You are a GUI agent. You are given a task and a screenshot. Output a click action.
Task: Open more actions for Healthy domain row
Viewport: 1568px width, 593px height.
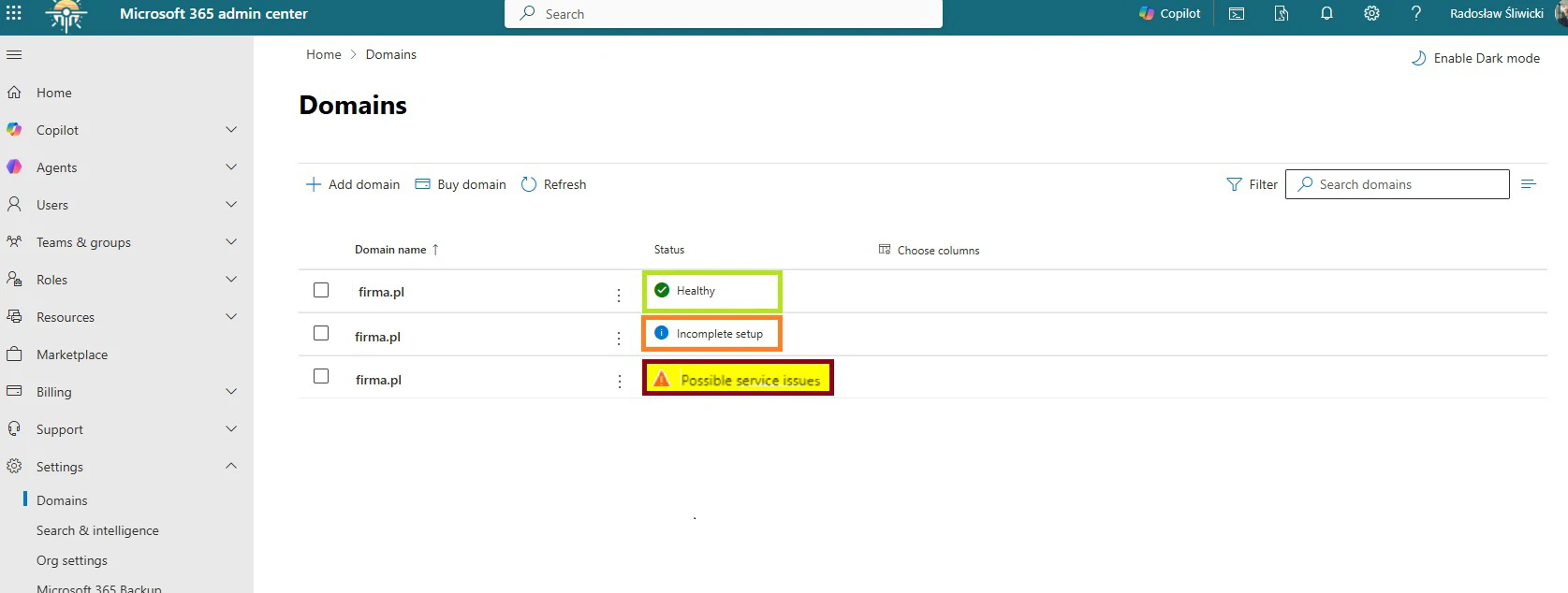click(x=619, y=295)
